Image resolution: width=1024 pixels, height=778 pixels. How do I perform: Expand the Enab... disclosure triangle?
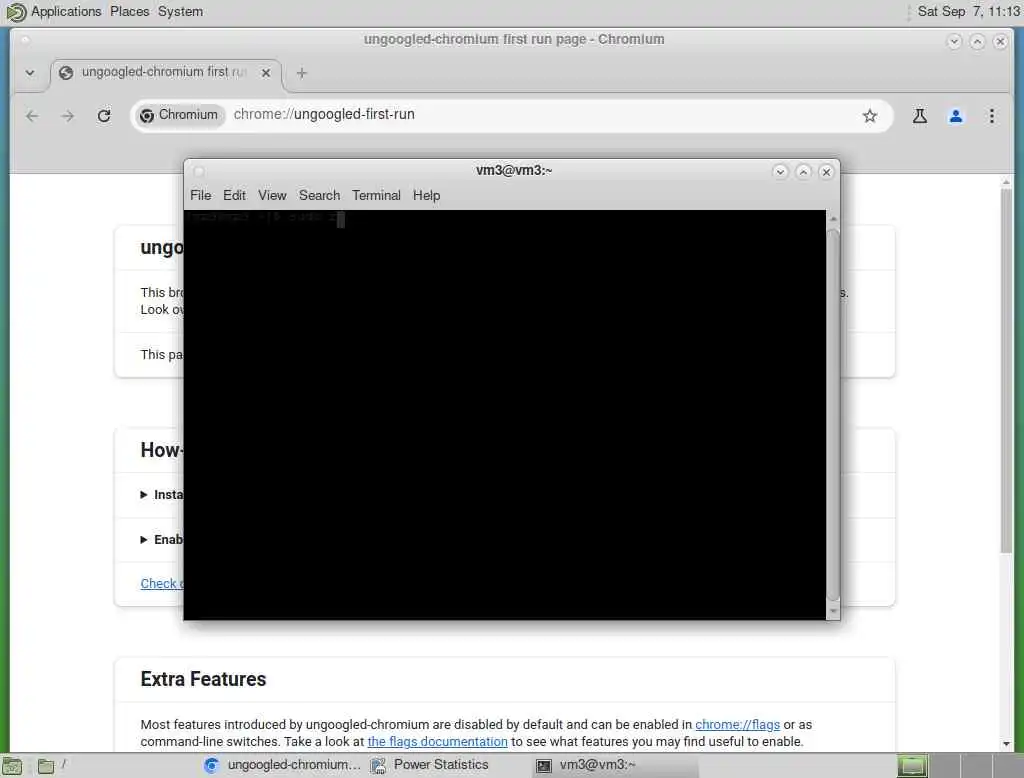tap(144, 540)
